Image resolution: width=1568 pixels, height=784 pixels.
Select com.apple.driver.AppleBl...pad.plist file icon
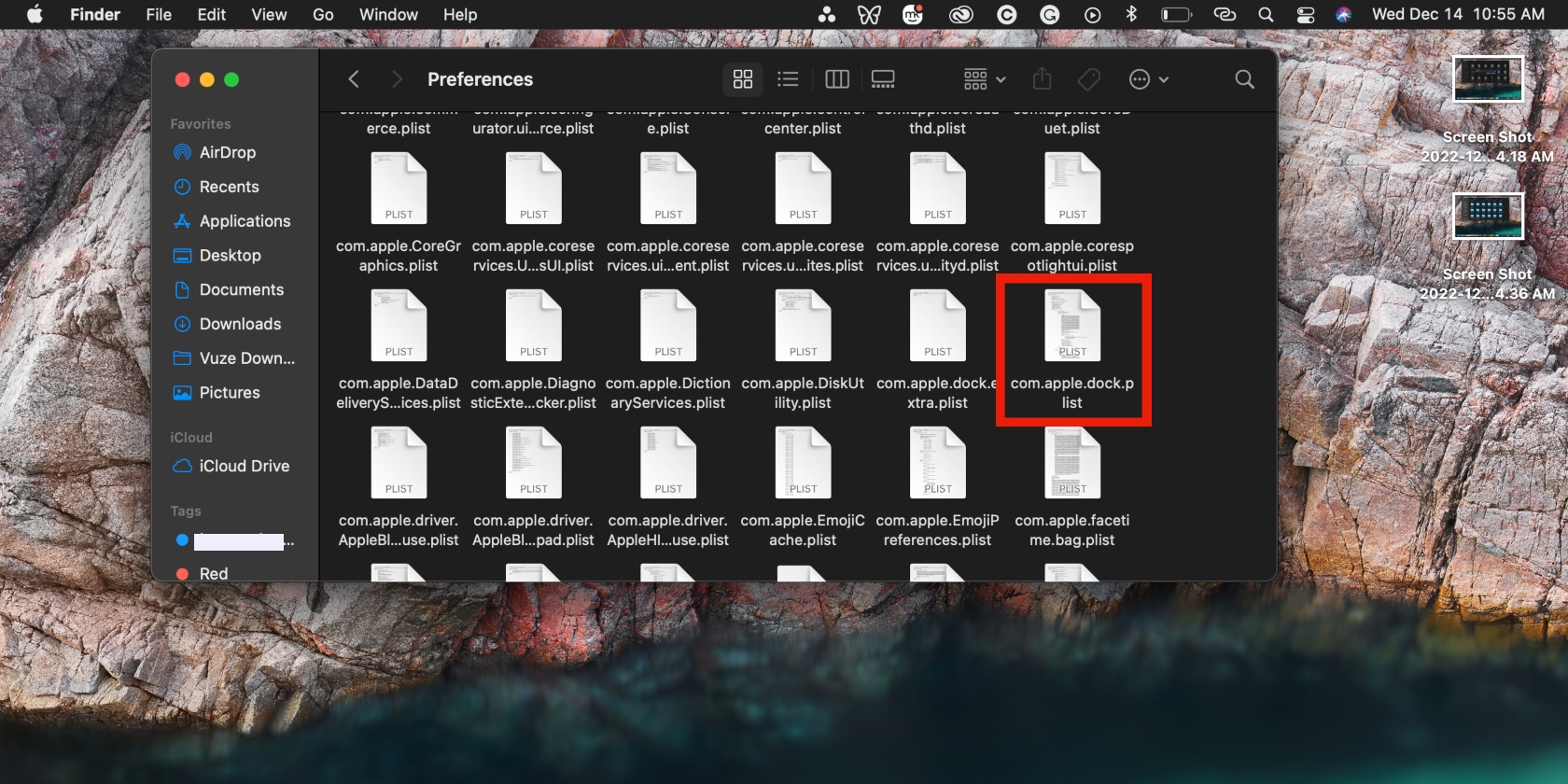[534, 462]
